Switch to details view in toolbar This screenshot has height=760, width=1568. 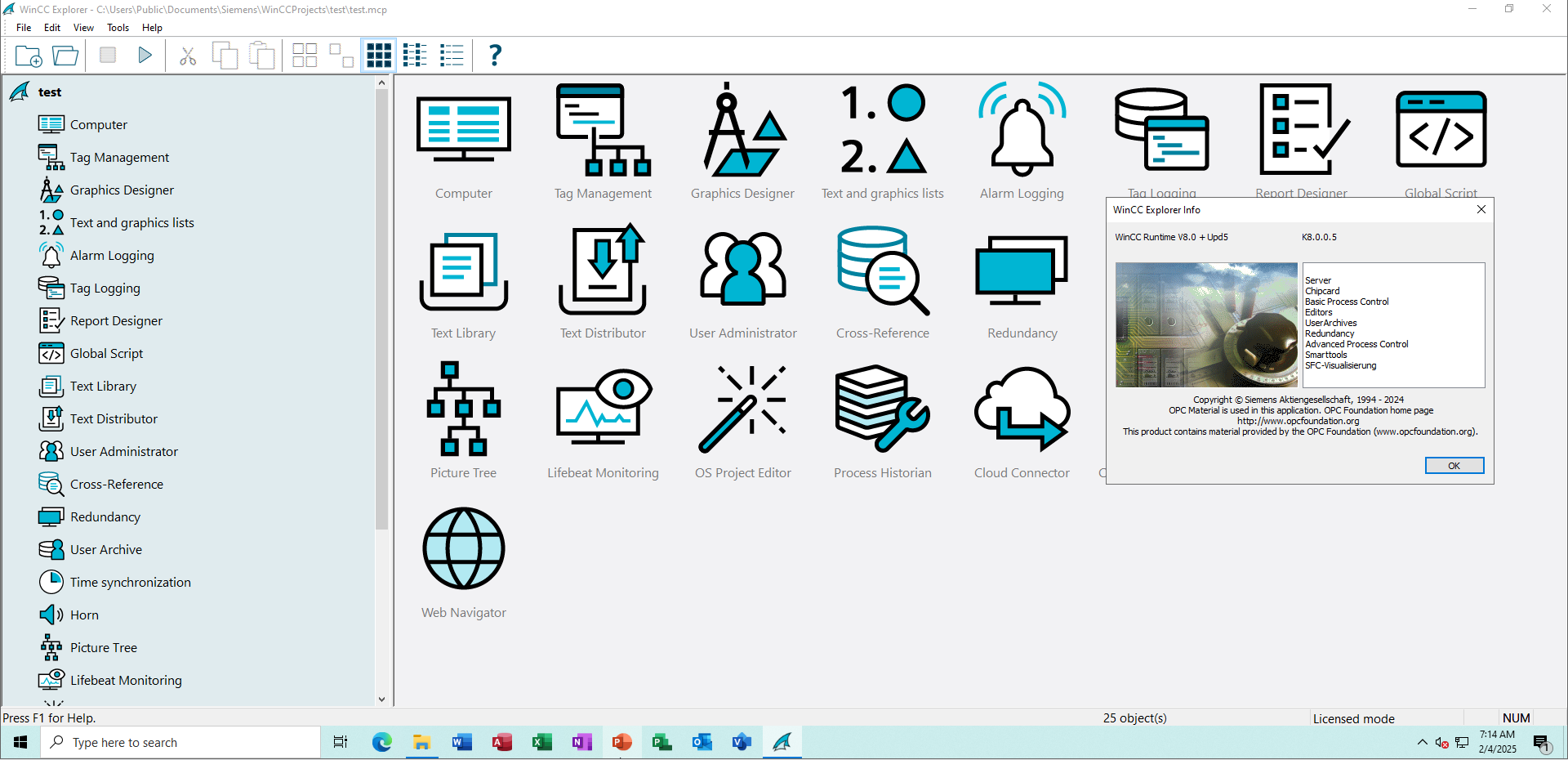(x=452, y=56)
